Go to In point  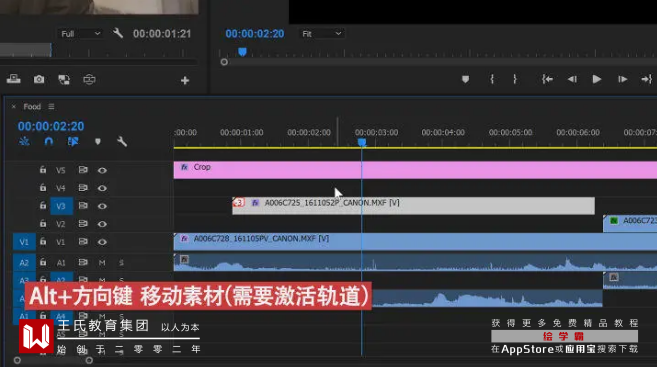click(x=547, y=79)
